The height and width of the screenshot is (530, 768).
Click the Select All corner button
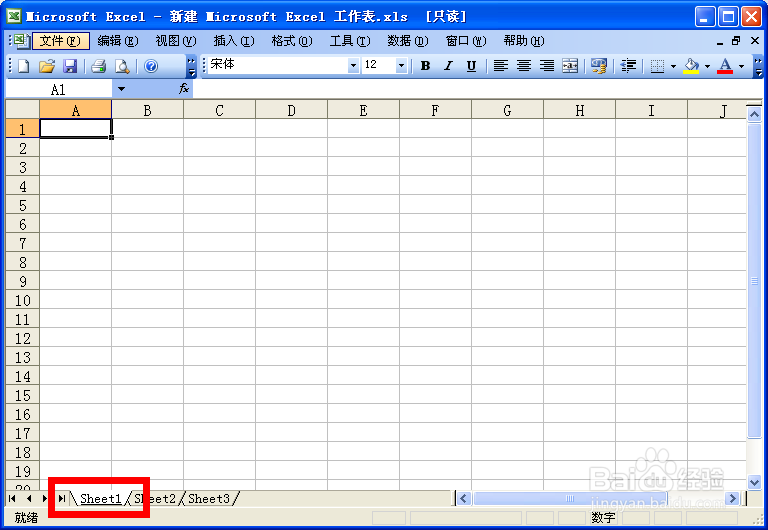coord(23,110)
